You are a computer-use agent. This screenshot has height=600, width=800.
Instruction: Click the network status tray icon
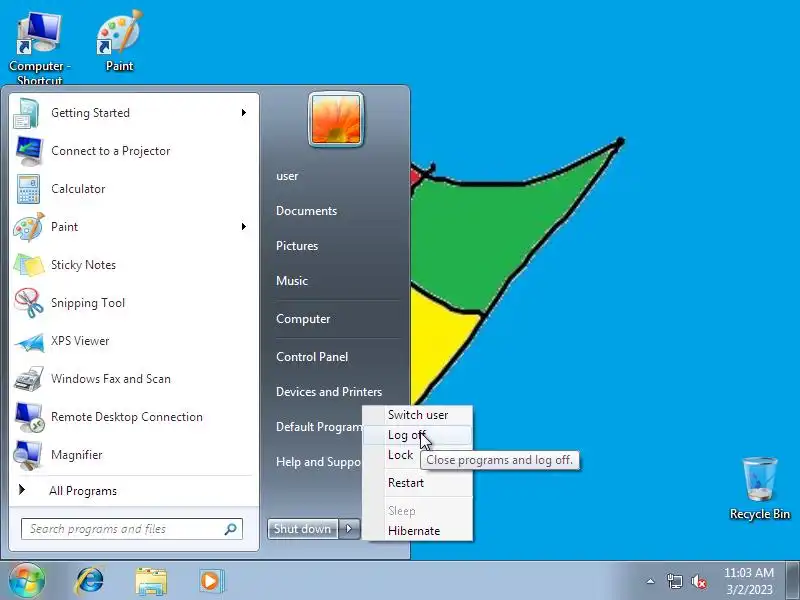click(x=674, y=581)
